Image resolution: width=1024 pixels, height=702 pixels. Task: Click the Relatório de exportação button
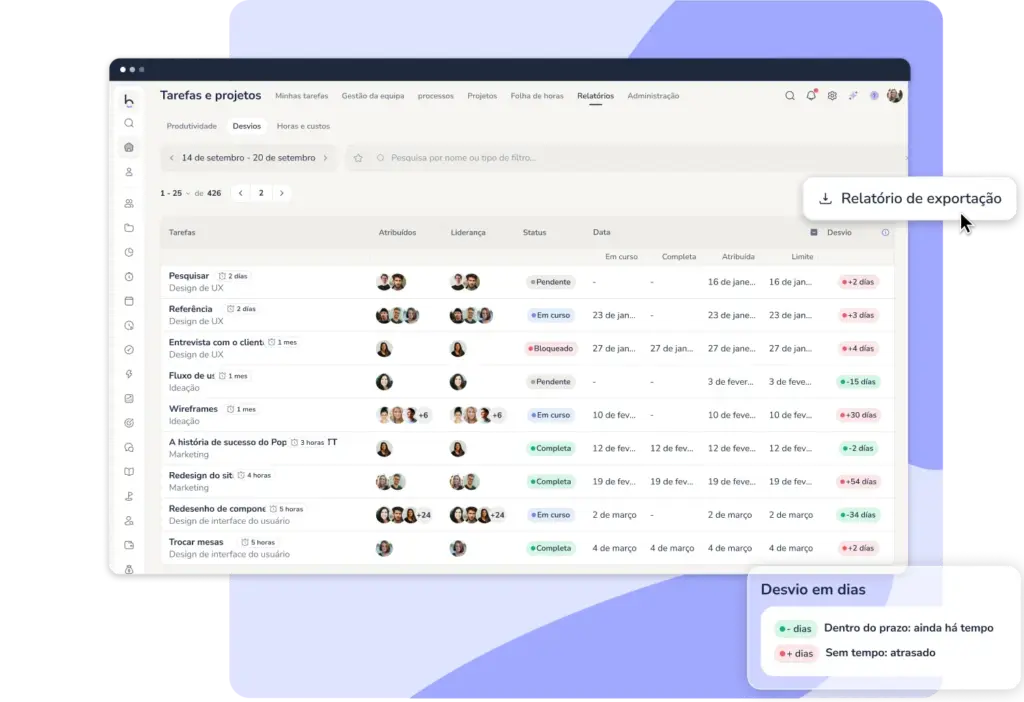click(x=910, y=199)
